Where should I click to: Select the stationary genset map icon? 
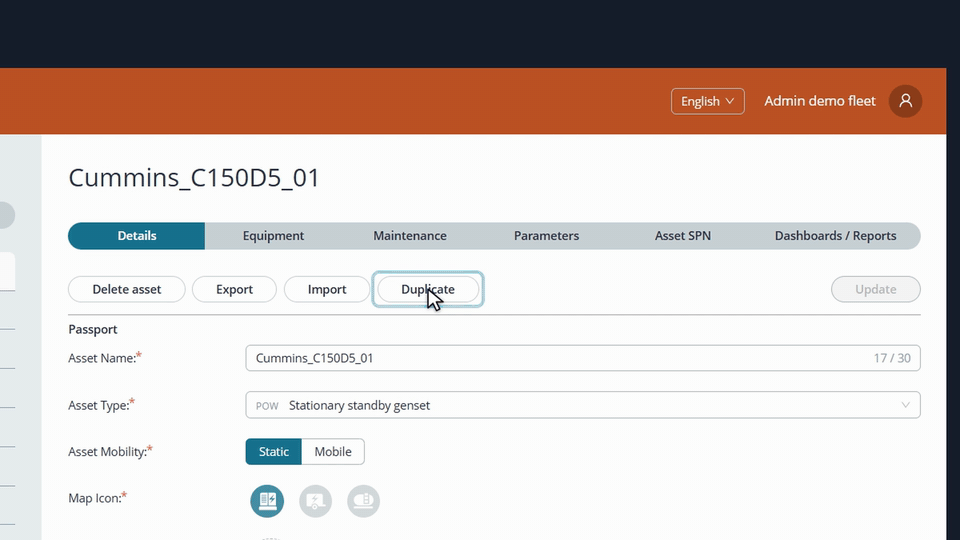point(267,501)
